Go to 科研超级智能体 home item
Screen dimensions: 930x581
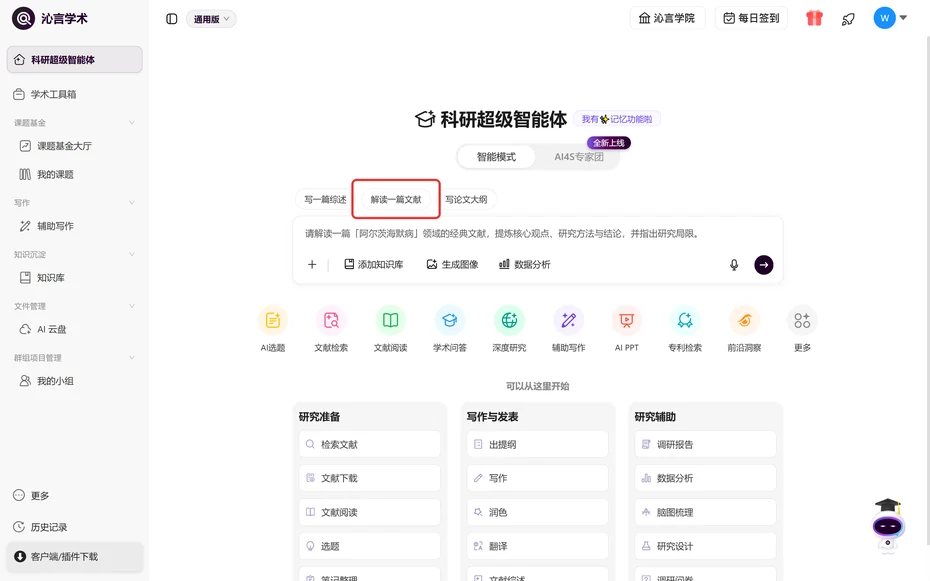[75, 59]
